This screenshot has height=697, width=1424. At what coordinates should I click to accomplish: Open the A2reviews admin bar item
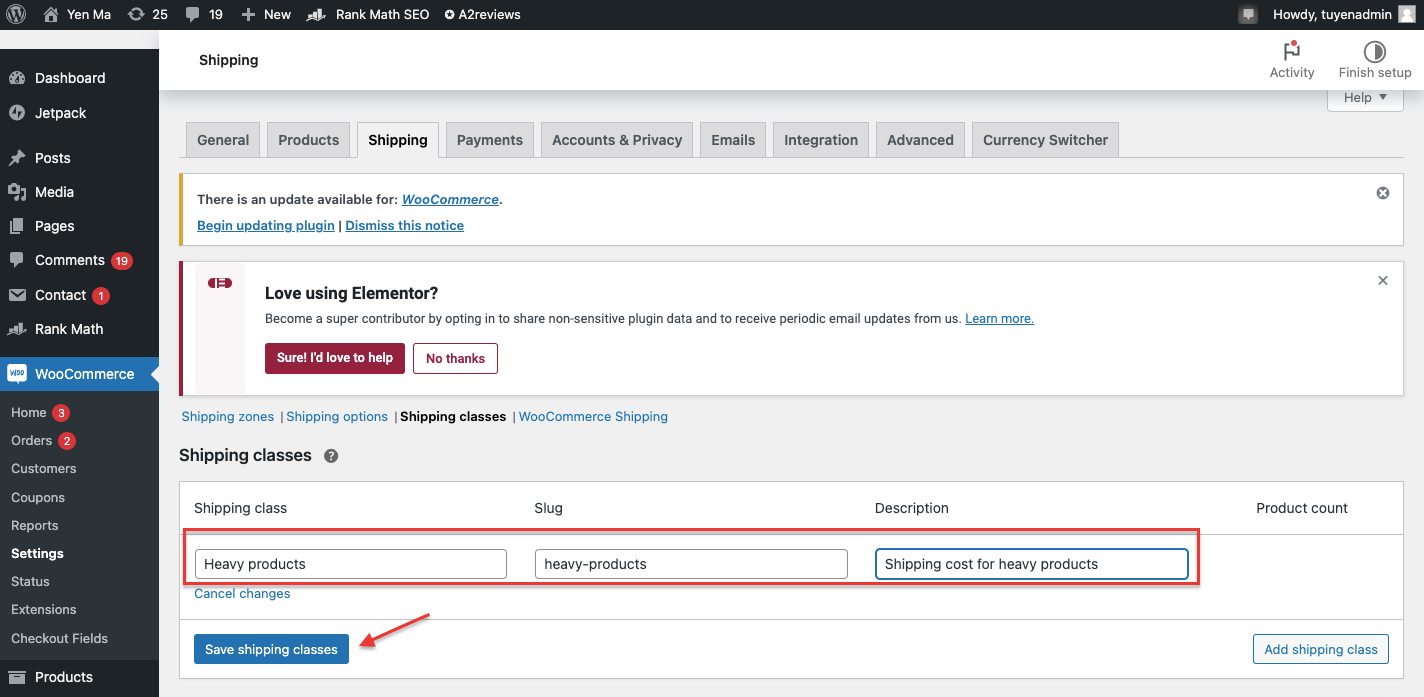tap(482, 14)
